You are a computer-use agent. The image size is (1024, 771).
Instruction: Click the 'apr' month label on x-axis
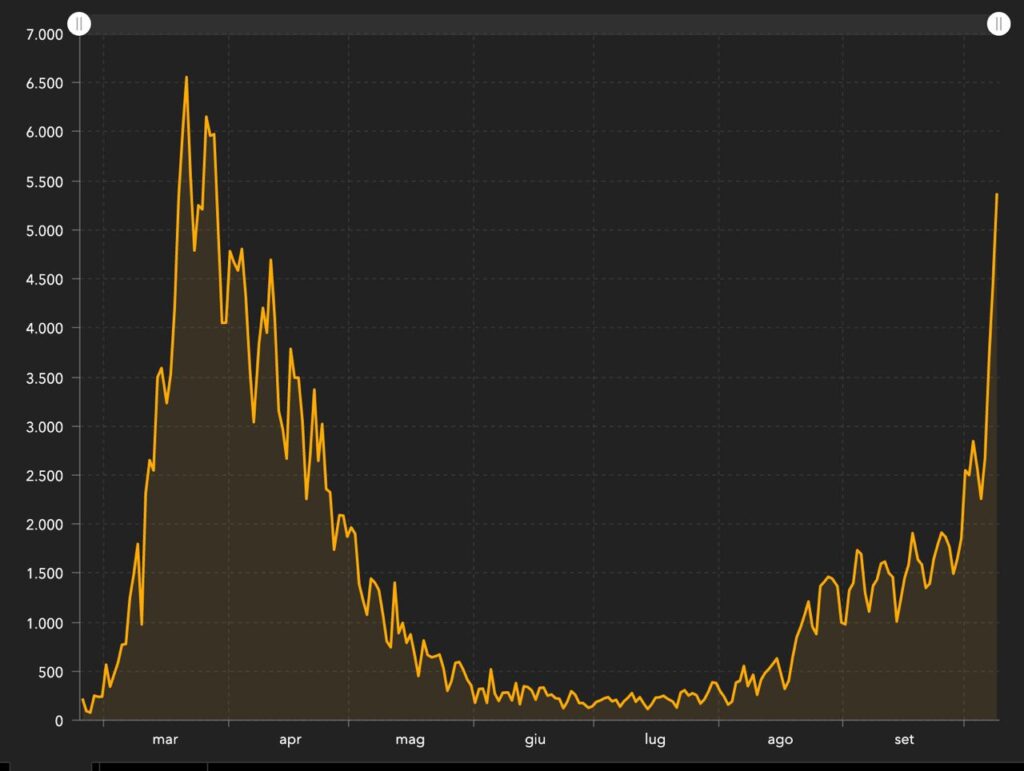coord(290,740)
